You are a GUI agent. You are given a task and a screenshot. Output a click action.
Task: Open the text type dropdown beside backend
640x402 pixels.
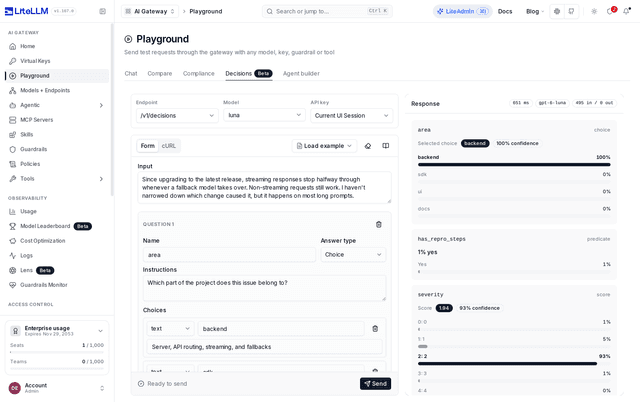[170, 329]
